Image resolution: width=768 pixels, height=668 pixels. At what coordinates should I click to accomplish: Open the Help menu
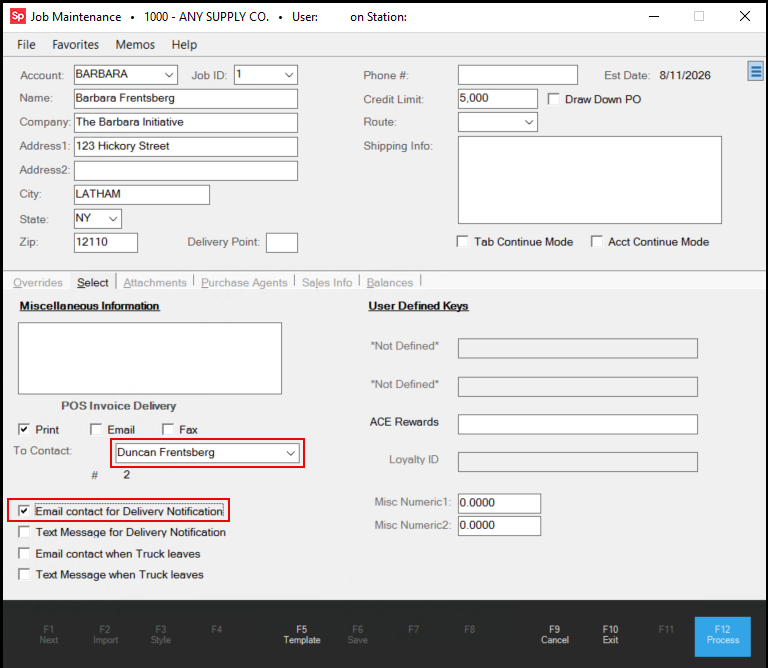click(184, 45)
